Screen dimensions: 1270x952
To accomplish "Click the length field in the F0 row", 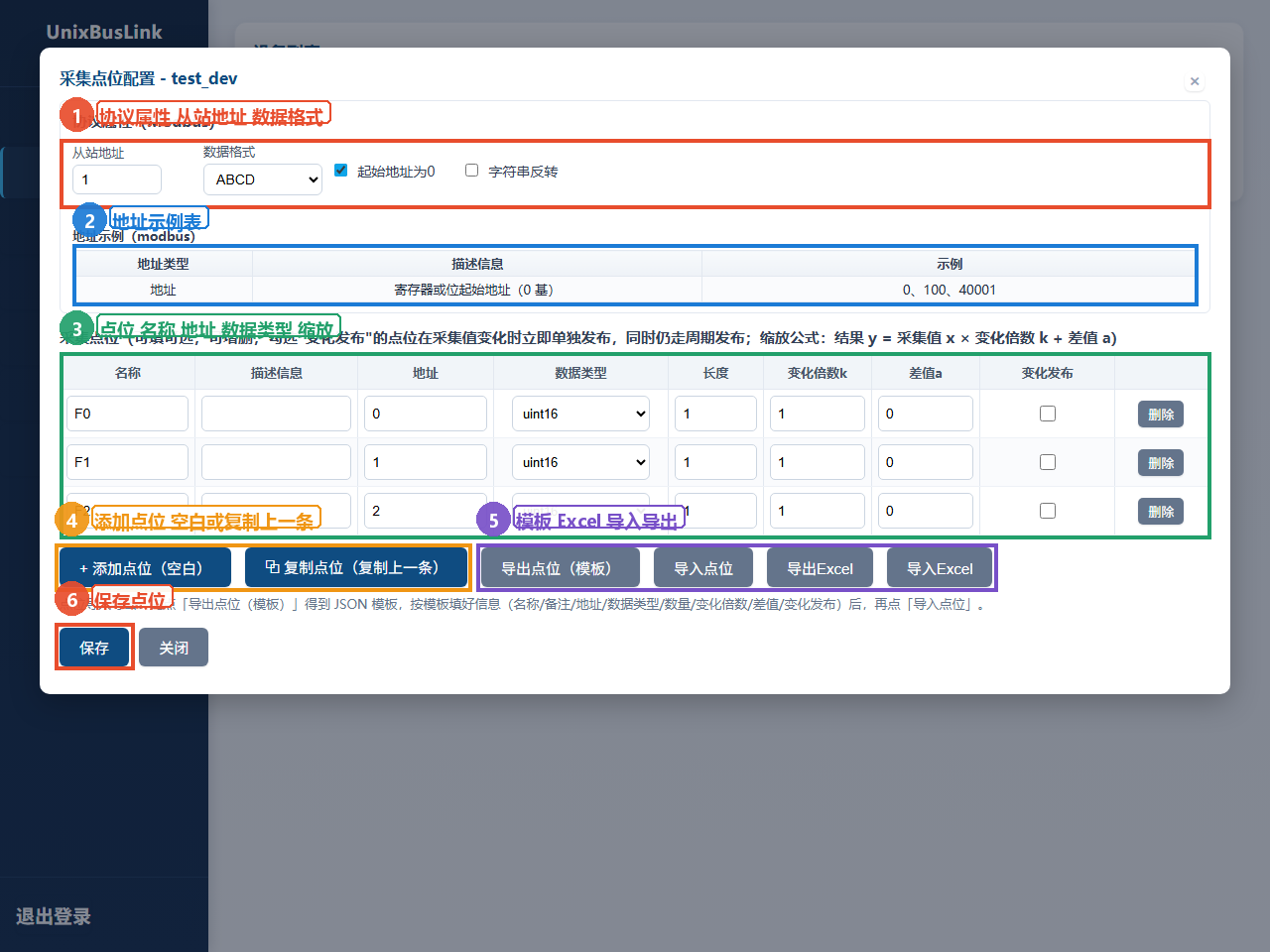I will 715,414.
